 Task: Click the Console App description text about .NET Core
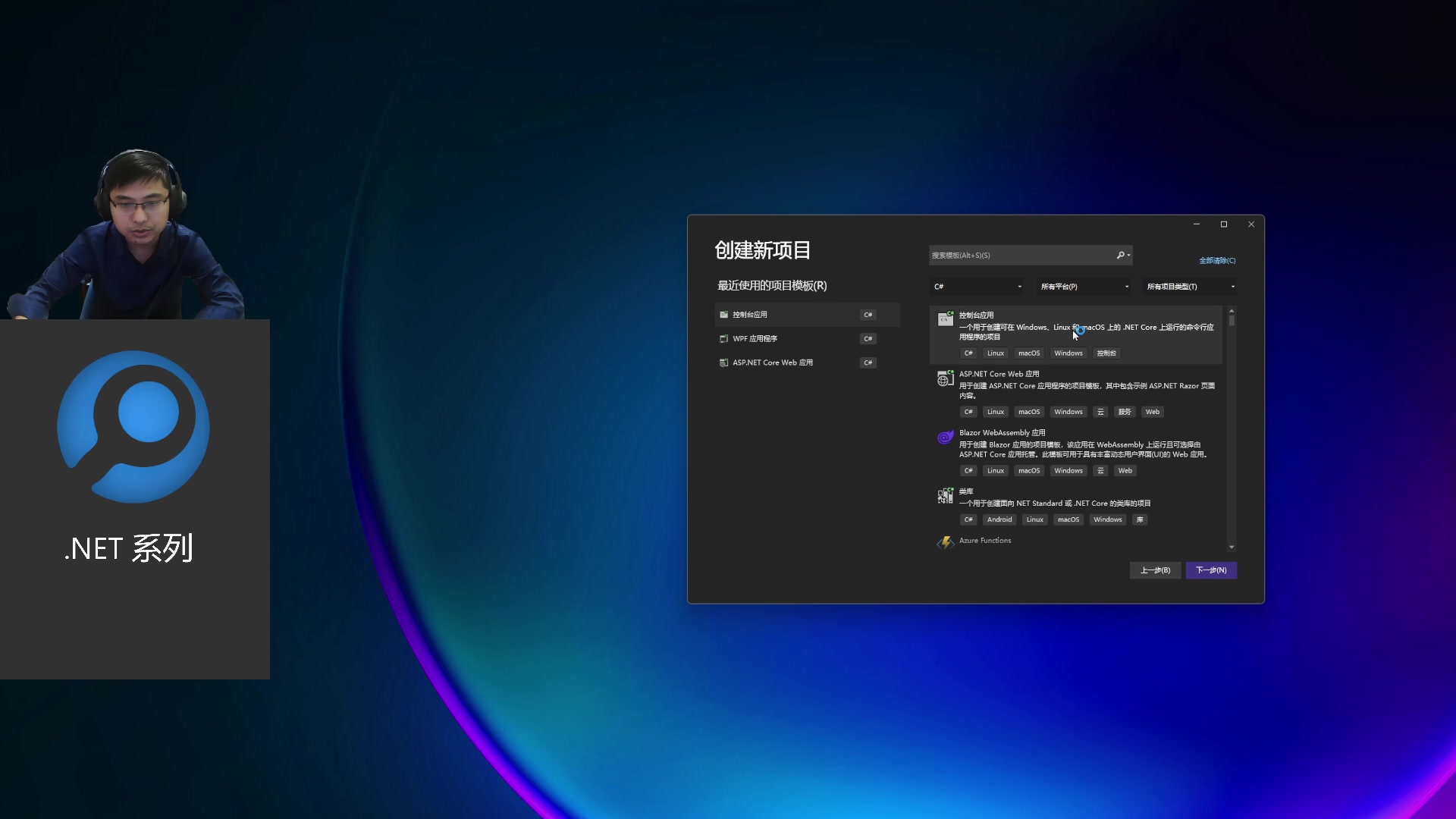point(1087,332)
